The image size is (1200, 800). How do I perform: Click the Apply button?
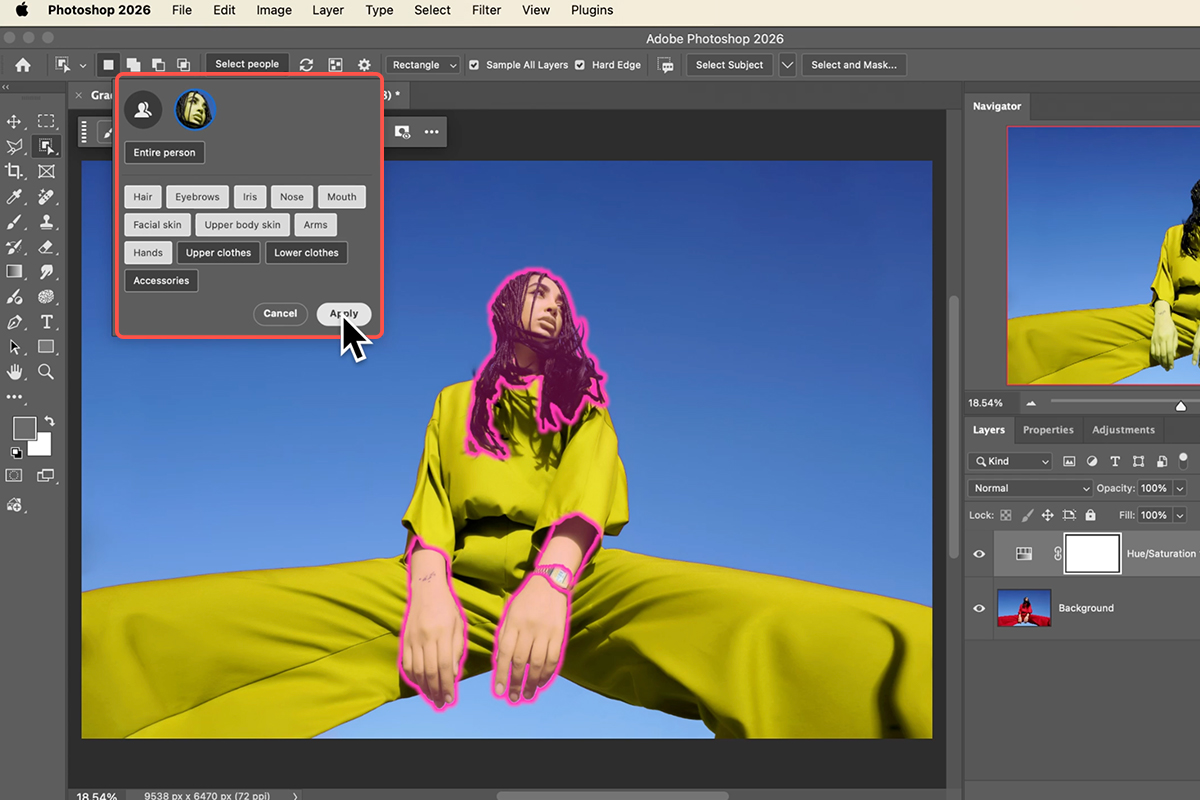344,313
